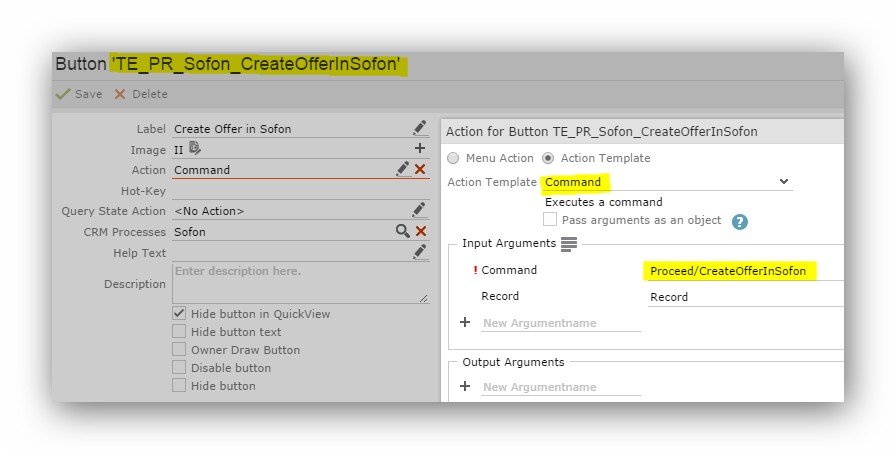896x454 pixels.
Task: Click the Description text area
Action: (x=301, y=284)
